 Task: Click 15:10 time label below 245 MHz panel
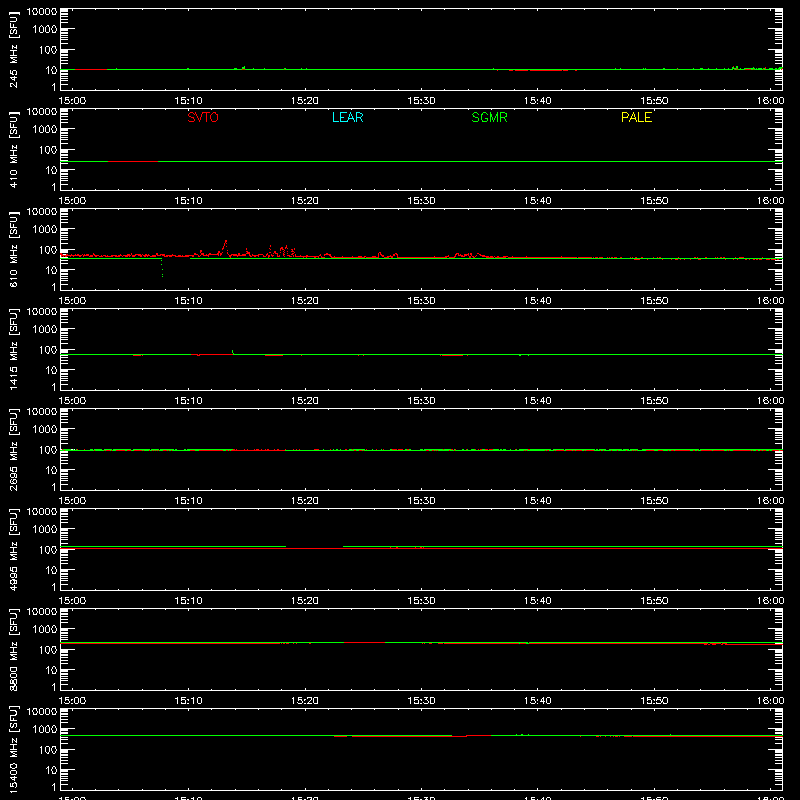[x=188, y=101]
